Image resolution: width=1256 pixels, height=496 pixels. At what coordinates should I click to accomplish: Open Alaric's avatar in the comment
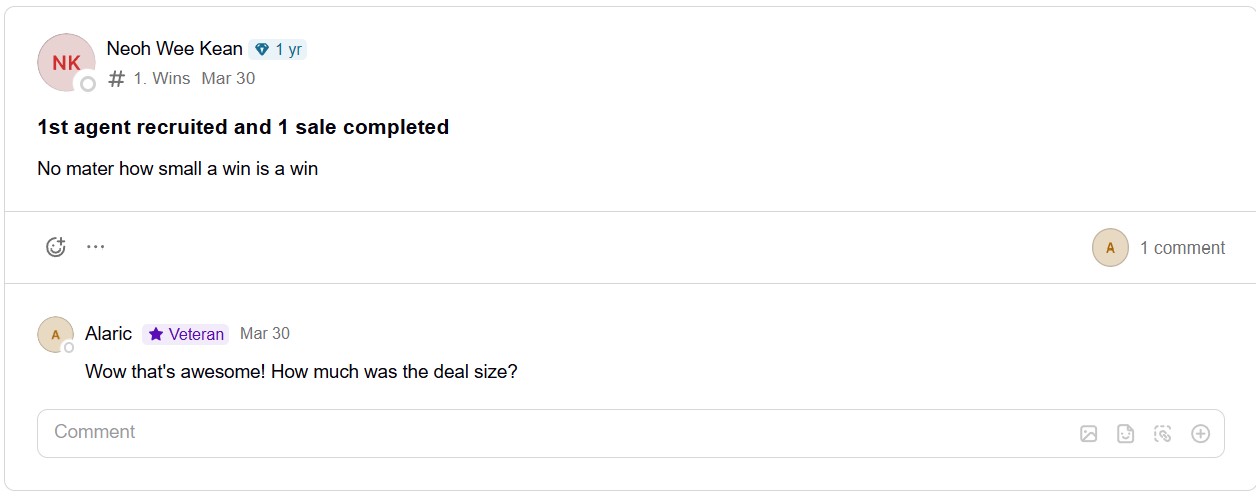[55, 335]
